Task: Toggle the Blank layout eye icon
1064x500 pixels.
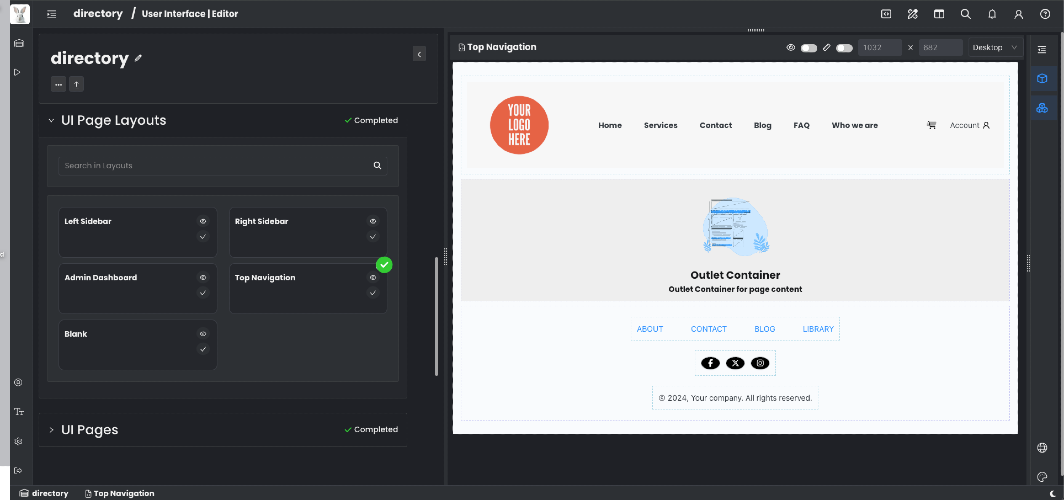Action: tap(202, 334)
